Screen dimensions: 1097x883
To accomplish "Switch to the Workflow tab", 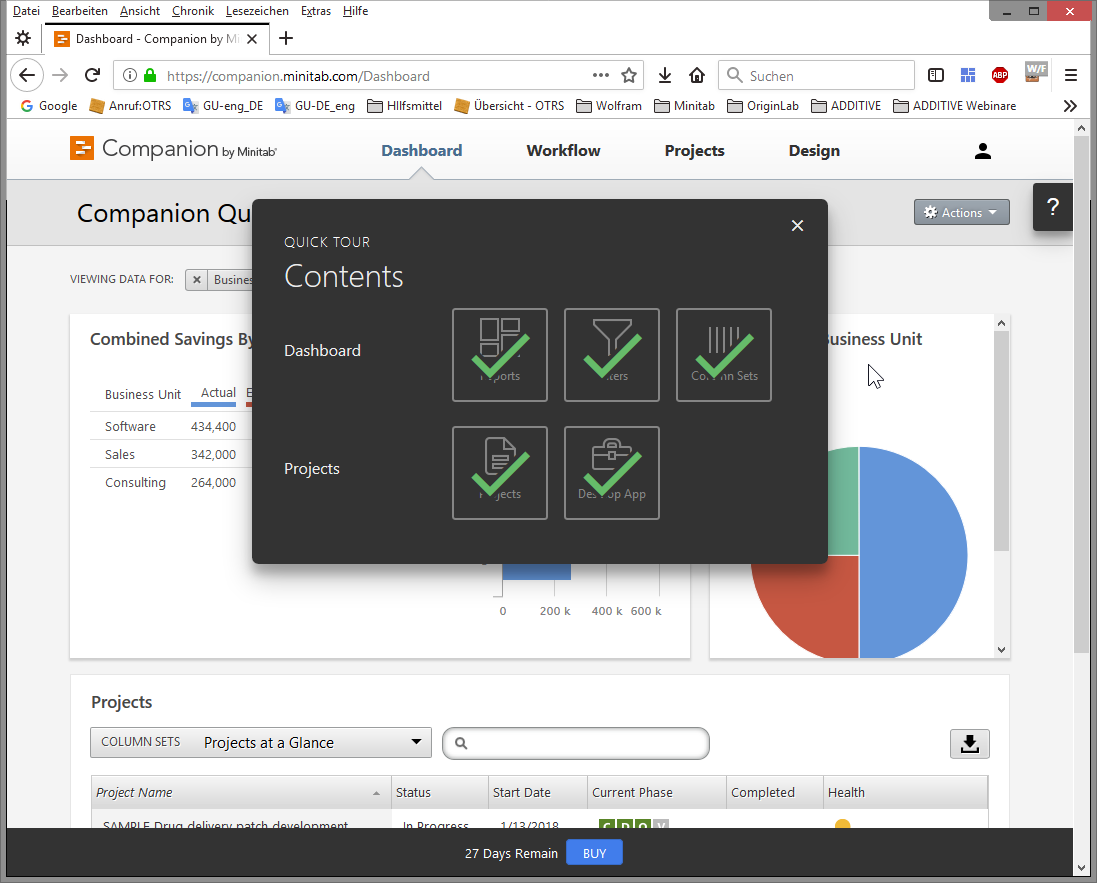I will click(x=563, y=150).
